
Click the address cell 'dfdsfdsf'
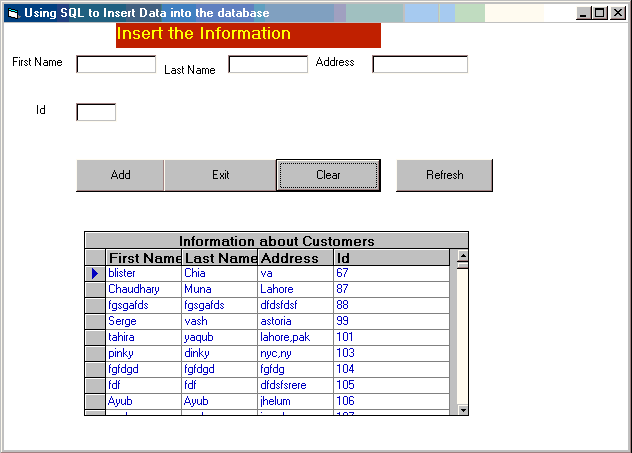(x=295, y=305)
